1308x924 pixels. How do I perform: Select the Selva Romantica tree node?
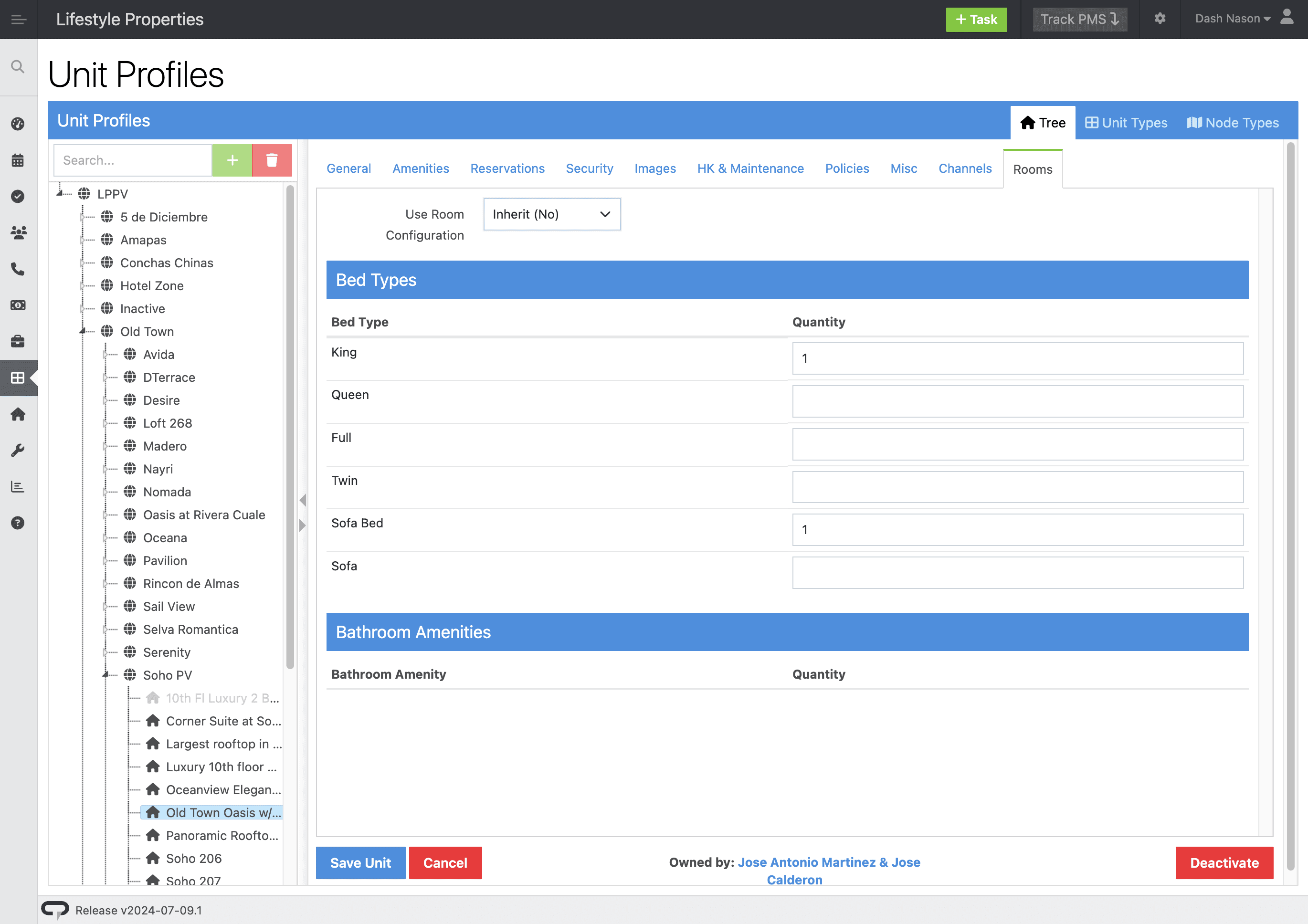(x=190, y=629)
